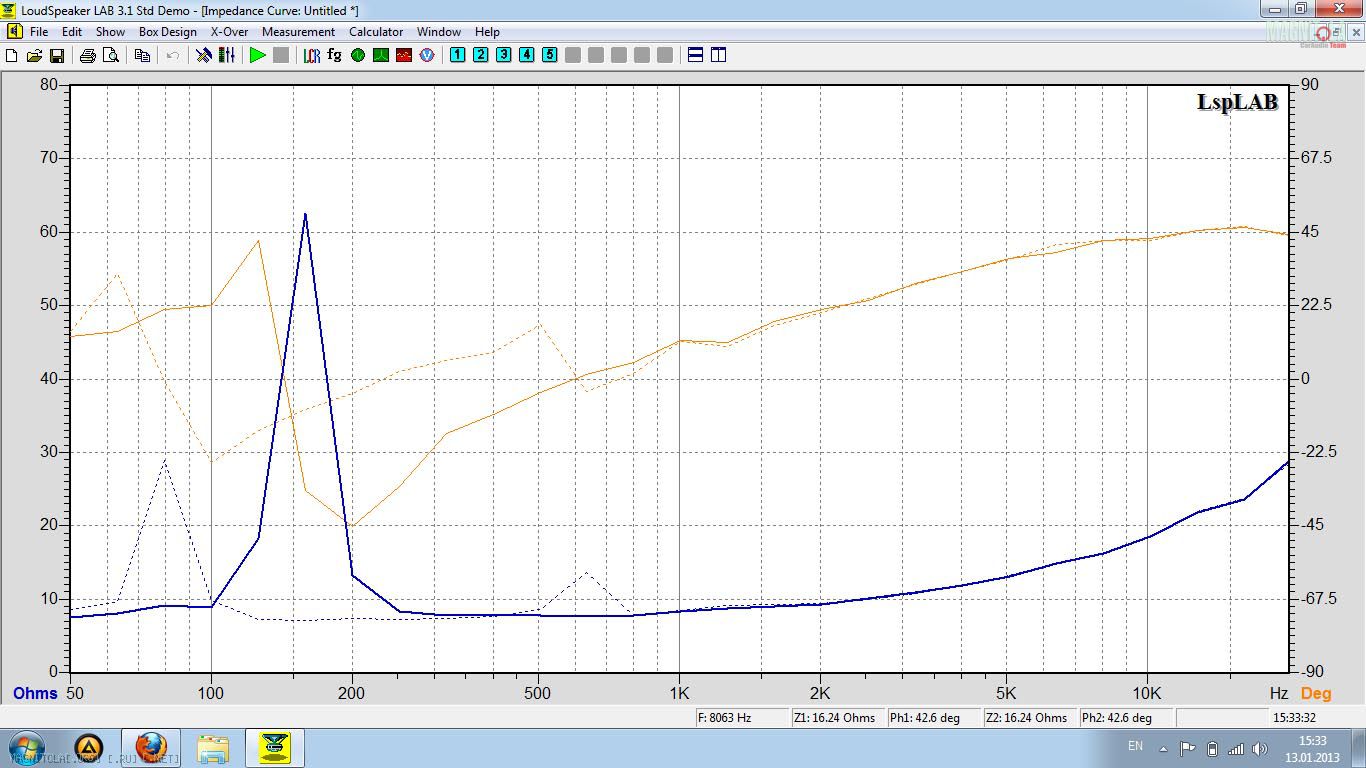The height and width of the screenshot is (768, 1366).
Task: Click the green round gauge toolbar icon
Action: tap(358, 55)
